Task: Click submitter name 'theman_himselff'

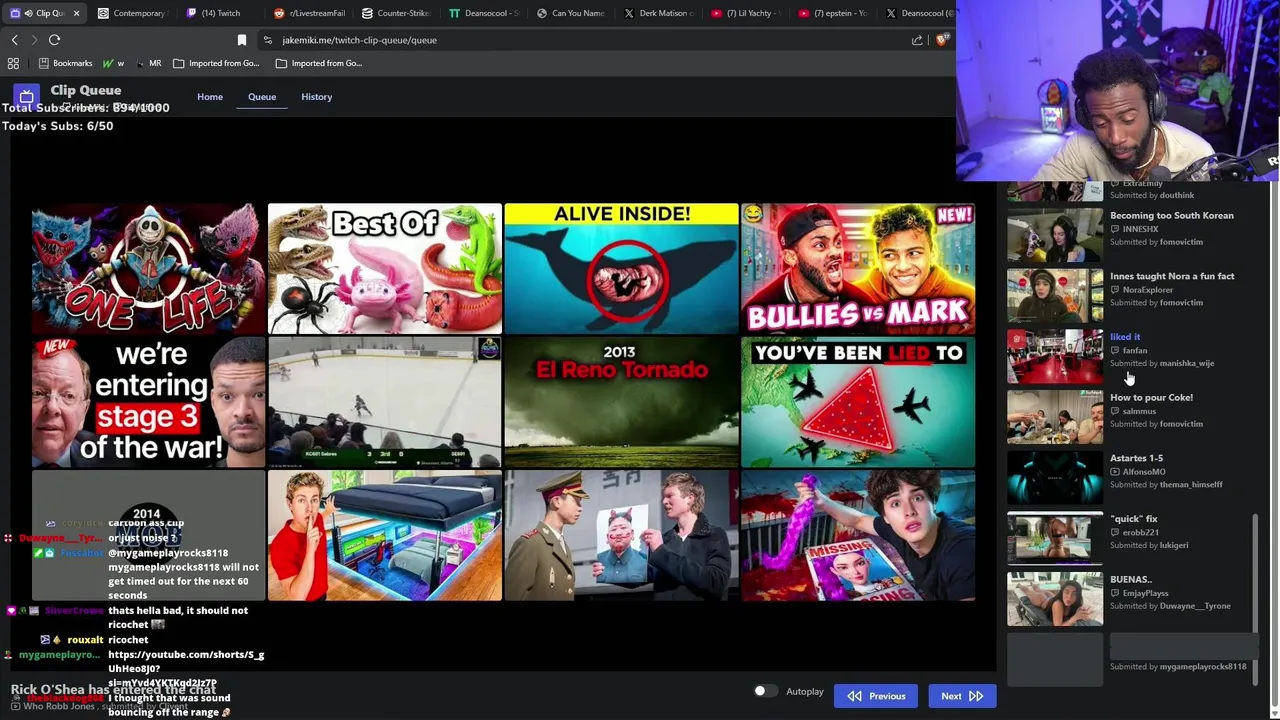Action: (1191, 485)
